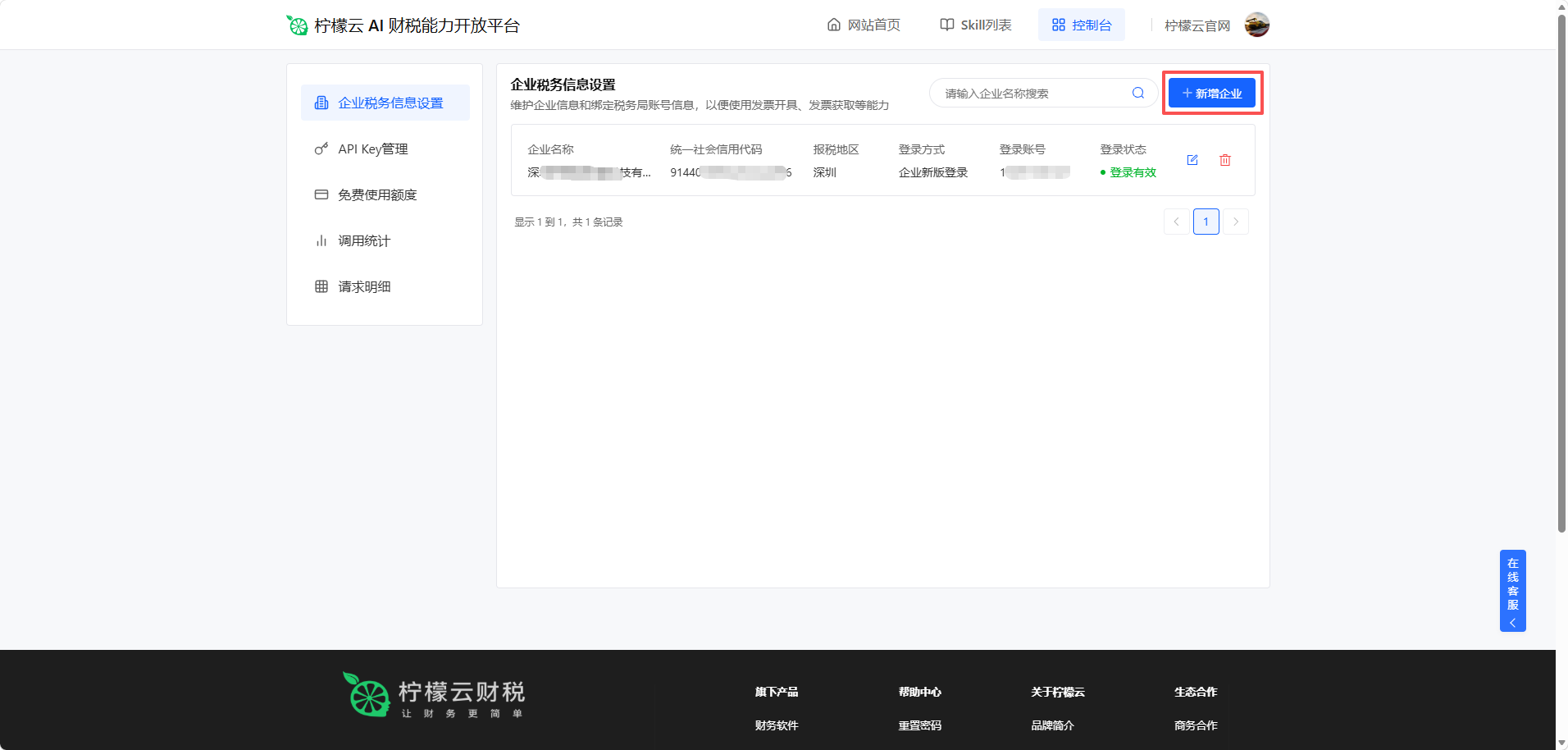Select page 1 in pagination
This screenshot has width=1568, height=750.
[1206, 222]
